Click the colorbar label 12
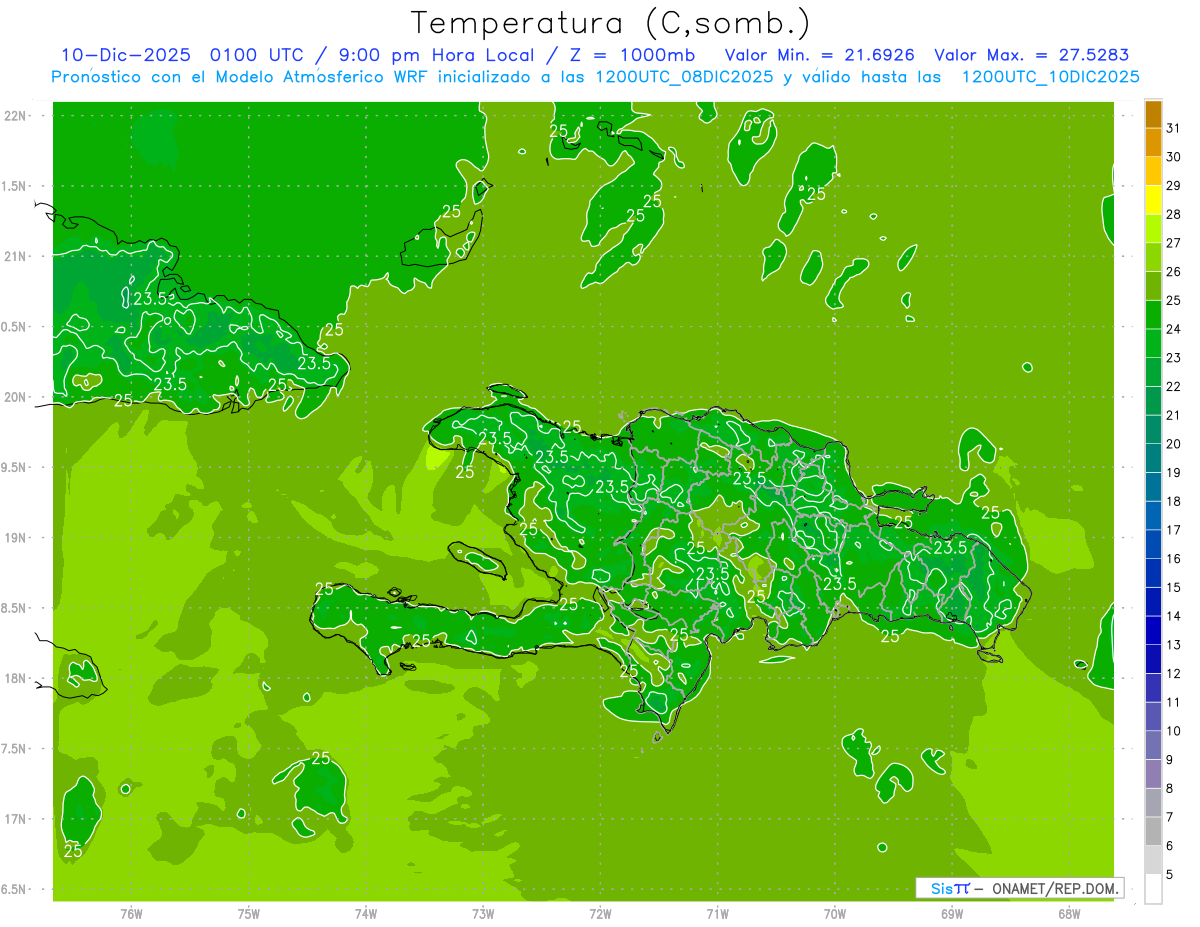The width and height of the screenshot is (1200, 927). pyautogui.click(x=1173, y=674)
